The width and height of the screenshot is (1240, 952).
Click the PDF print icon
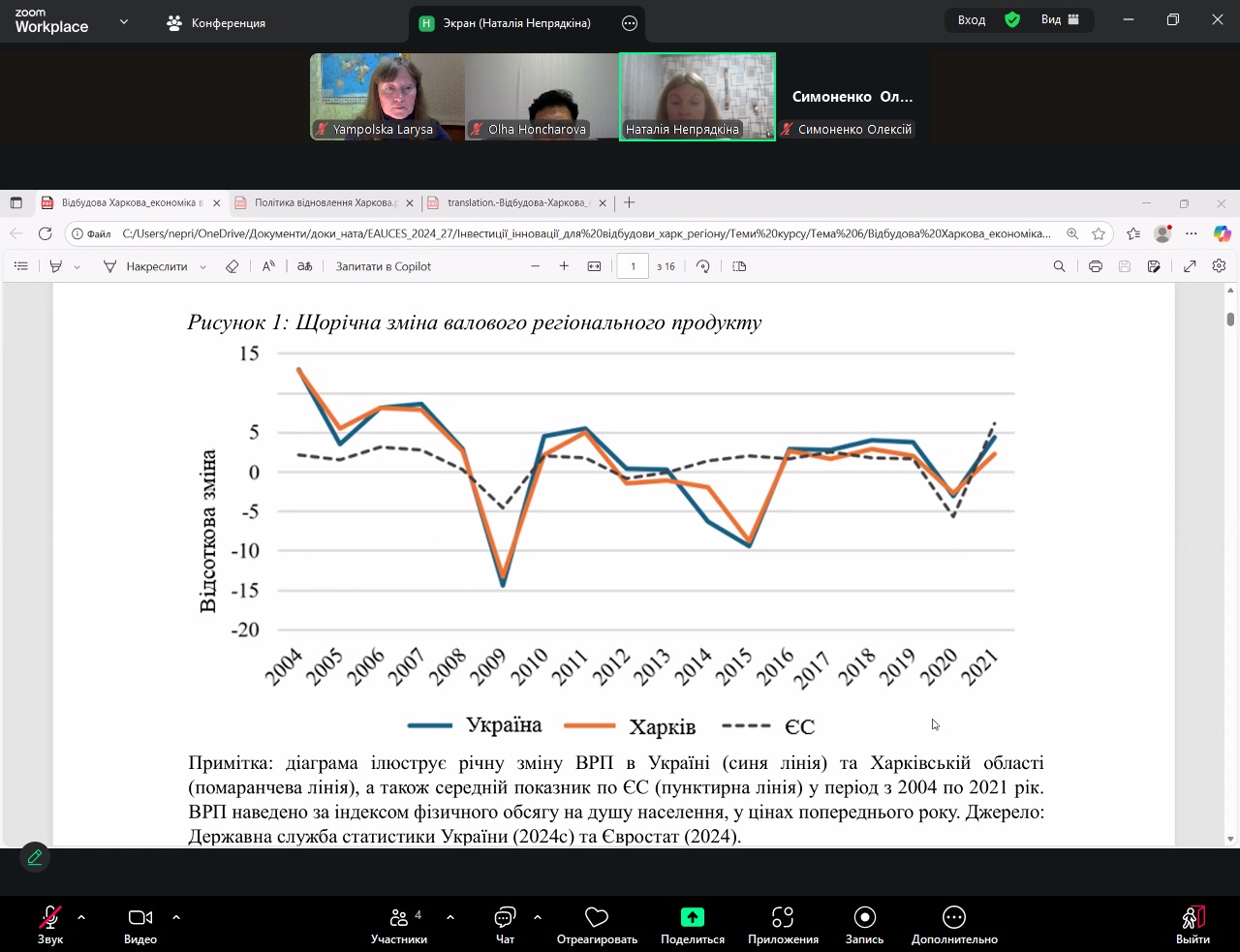point(1095,266)
